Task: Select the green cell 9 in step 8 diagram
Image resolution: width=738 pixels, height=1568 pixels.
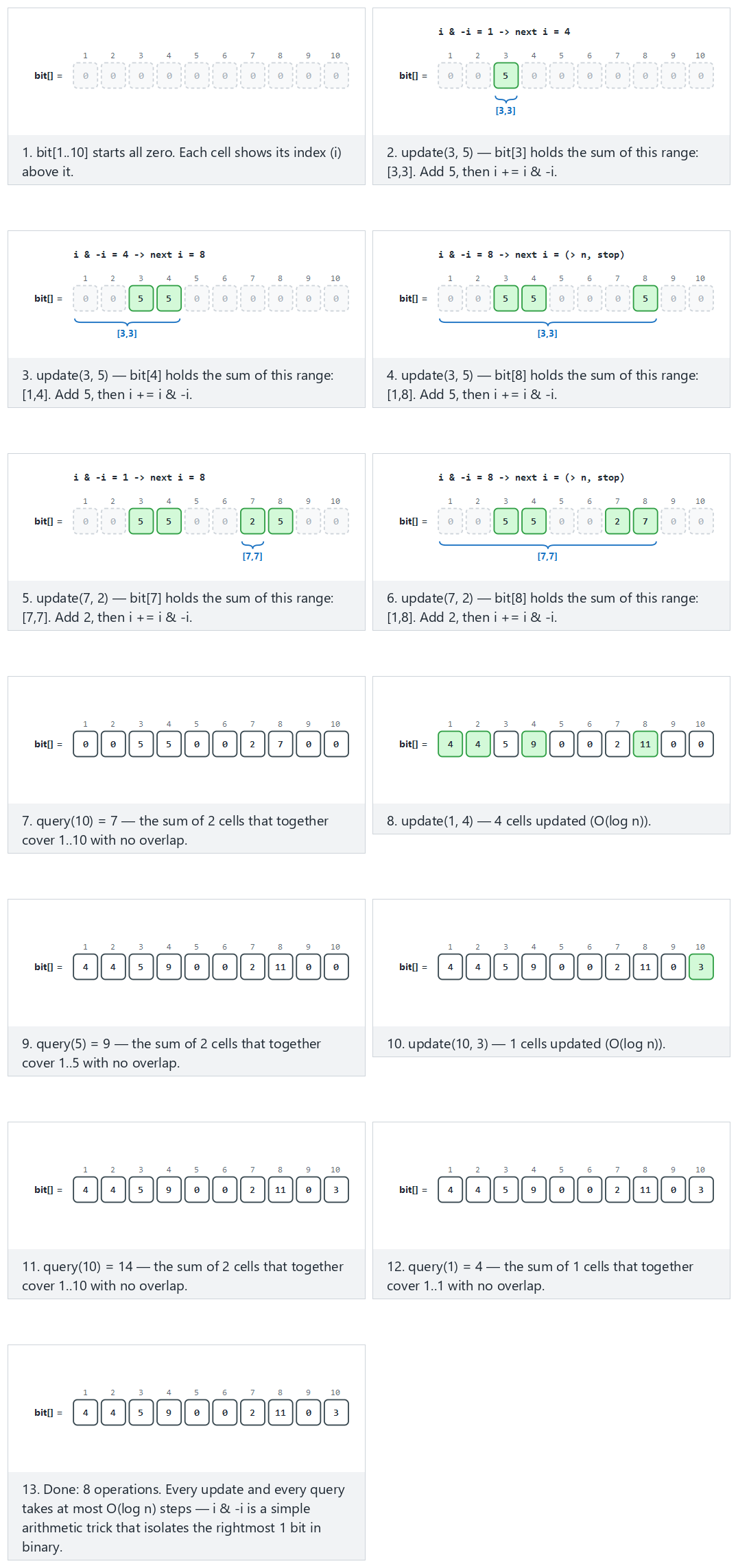Action: (534, 744)
